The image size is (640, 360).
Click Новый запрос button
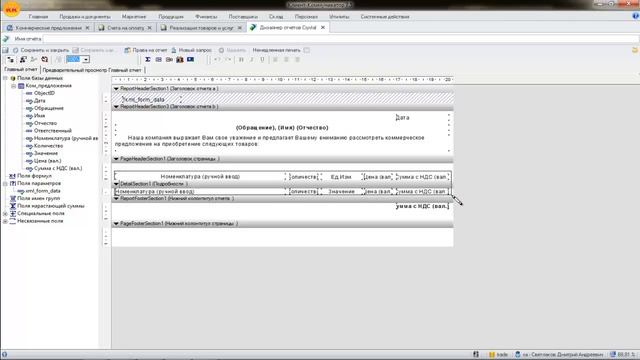[x=191, y=50]
